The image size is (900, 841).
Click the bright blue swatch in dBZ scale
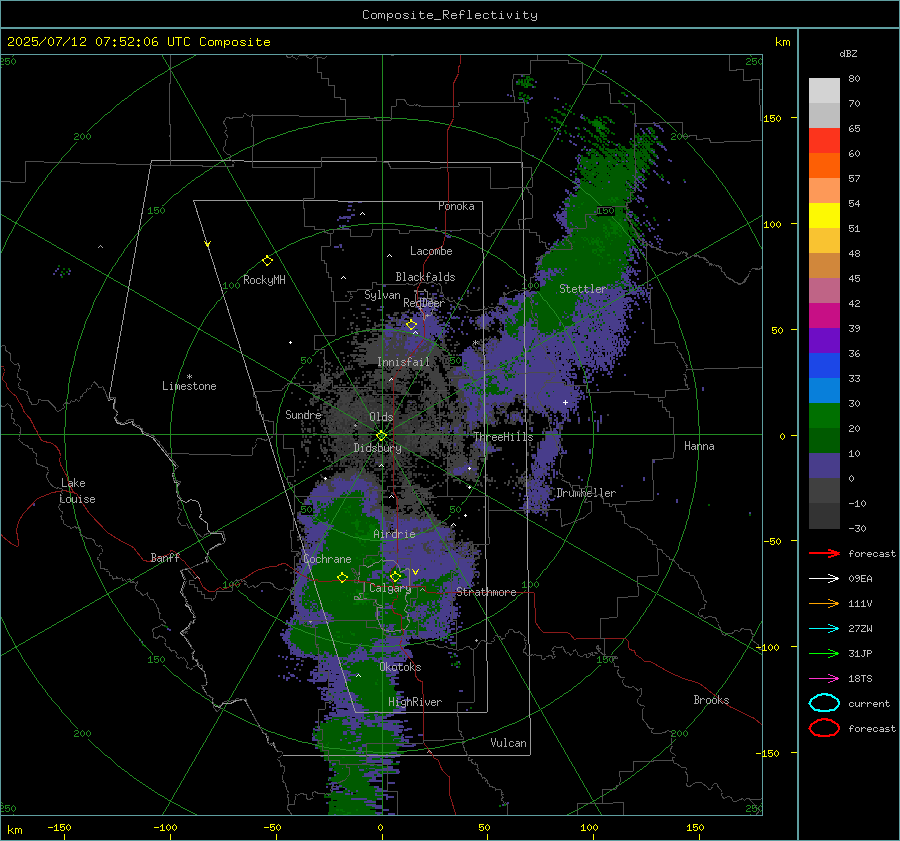pyautogui.click(x=824, y=365)
